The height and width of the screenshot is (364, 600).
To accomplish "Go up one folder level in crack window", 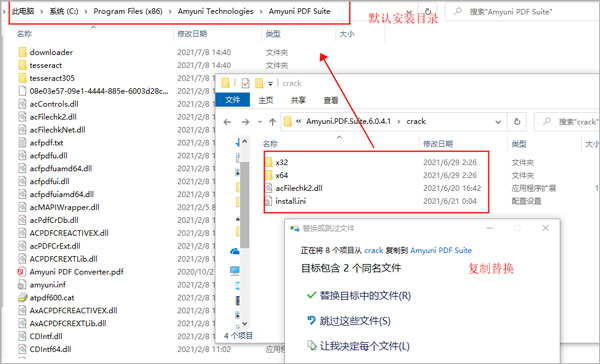I will point(272,122).
